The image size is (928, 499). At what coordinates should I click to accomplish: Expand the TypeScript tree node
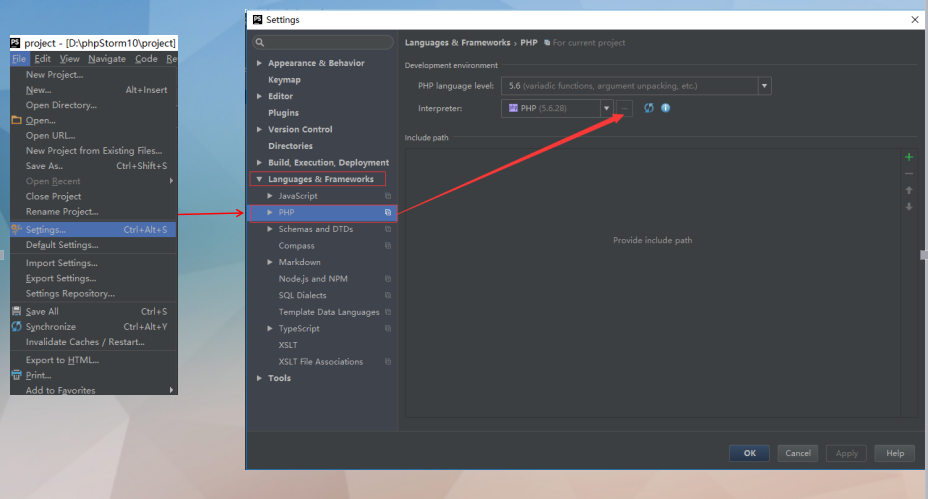point(270,328)
